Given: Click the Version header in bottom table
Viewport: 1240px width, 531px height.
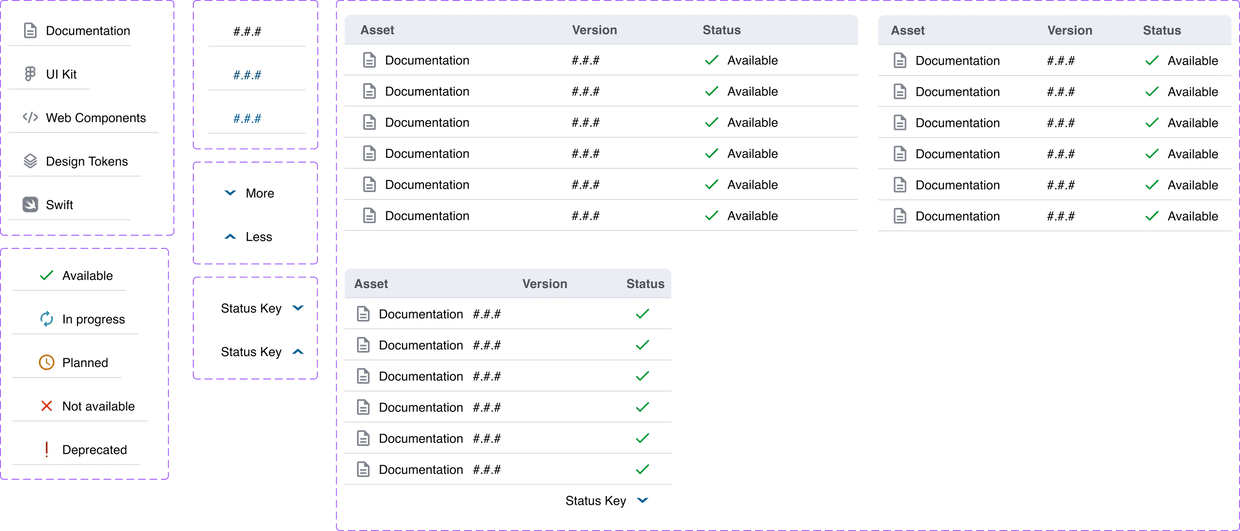Looking at the screenshot, I should click(544, 284).
